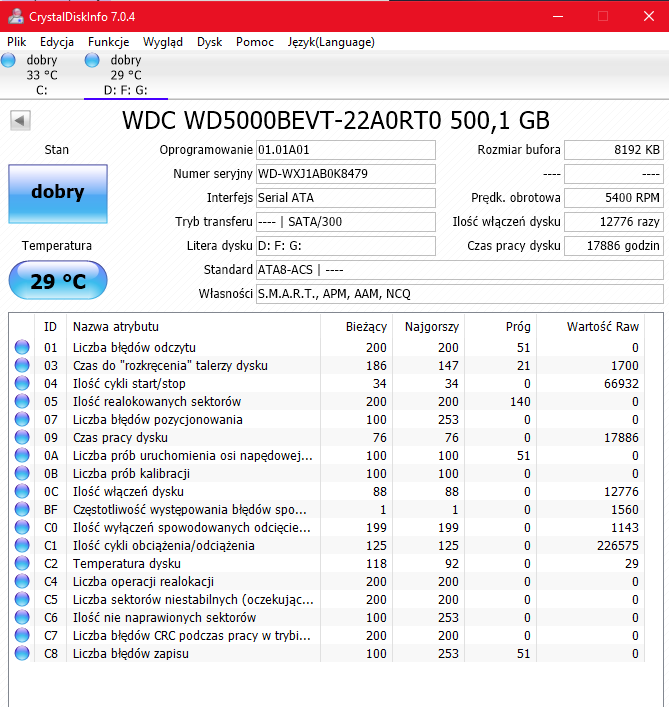Select the 'Liczba błędów odczytu' attribute row
This screenshot has height=707, width=669.
coord(326,347)
